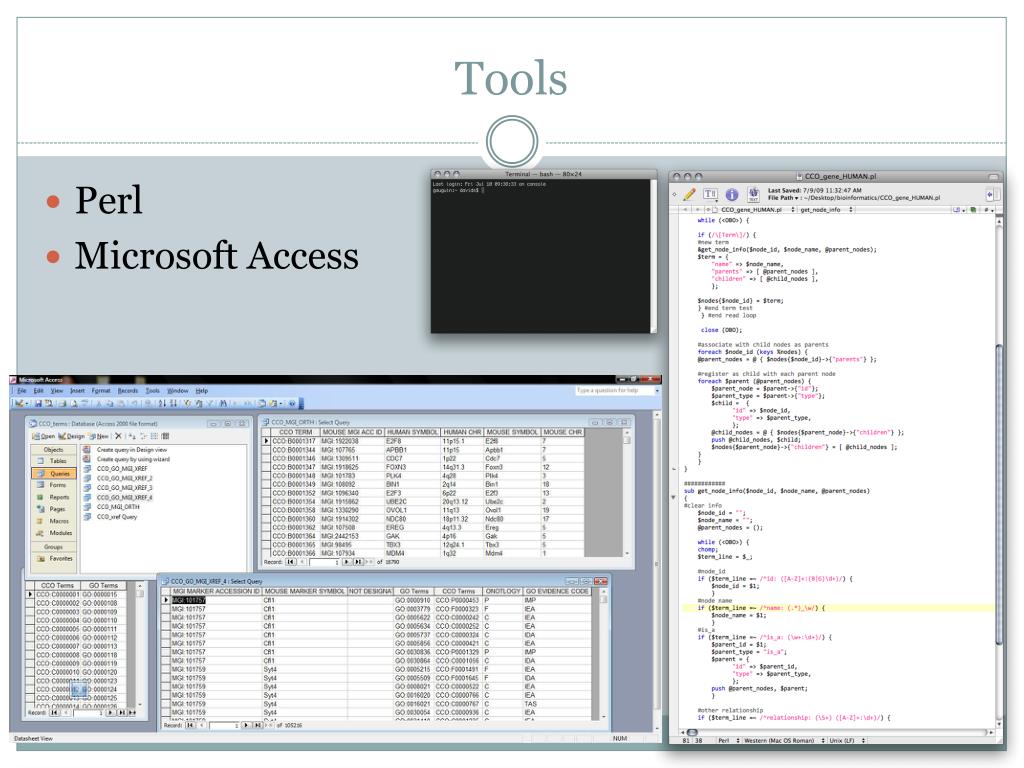This screenshot has height=768, width=1024.
Task: Open the Tools menu in Access
Action: pos(152,391)
